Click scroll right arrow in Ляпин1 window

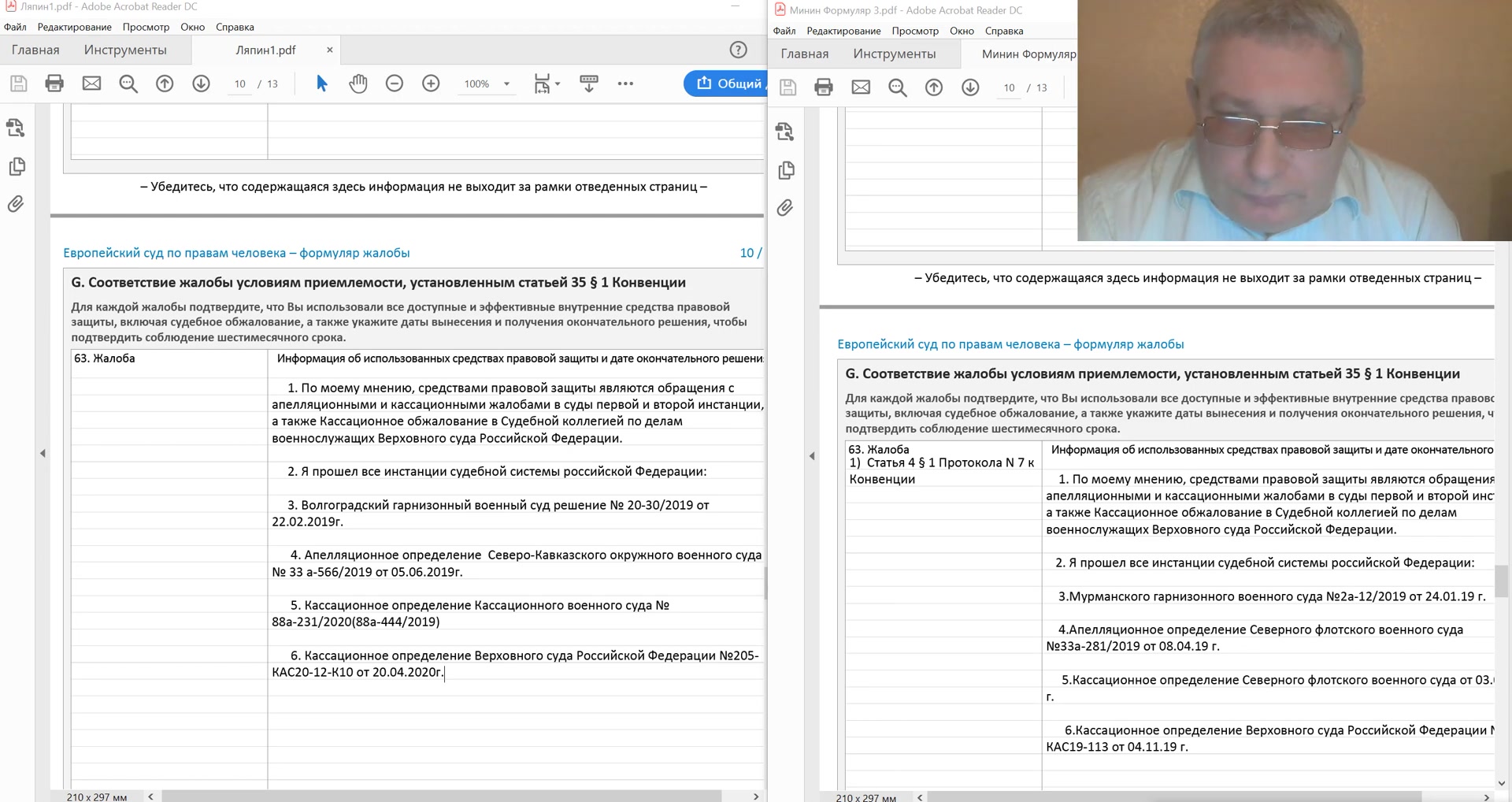pos(756,796)
